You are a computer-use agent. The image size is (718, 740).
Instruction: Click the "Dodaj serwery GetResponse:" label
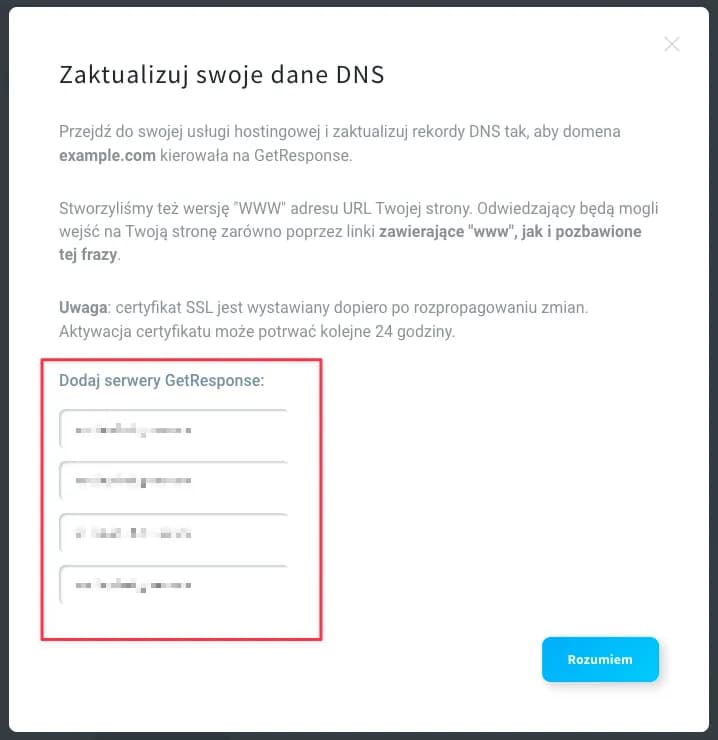coord(161,381)
